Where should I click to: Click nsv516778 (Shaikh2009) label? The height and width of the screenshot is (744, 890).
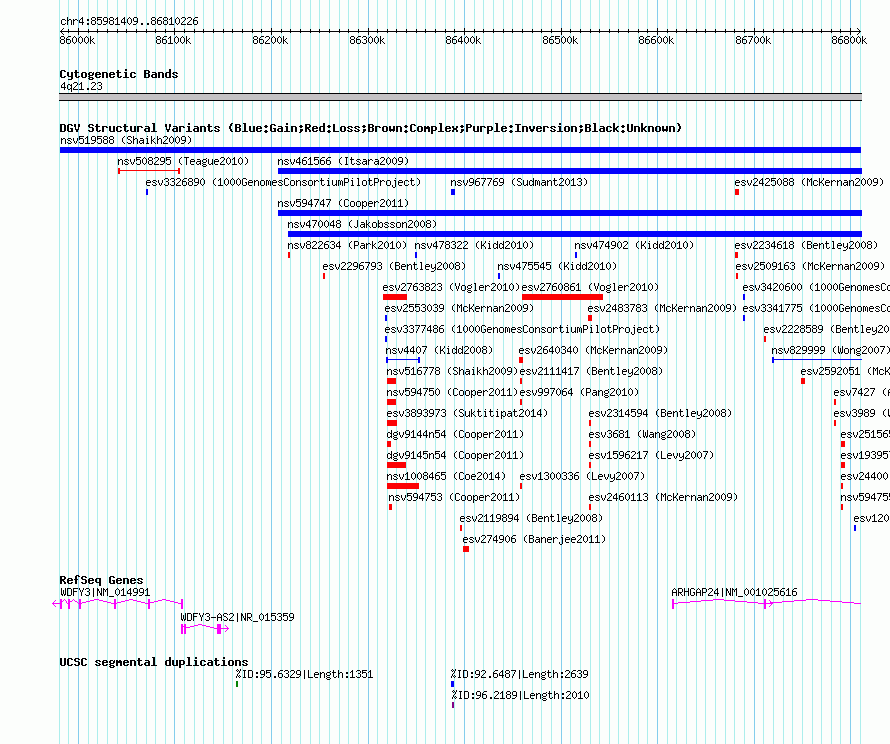(452, 371)
